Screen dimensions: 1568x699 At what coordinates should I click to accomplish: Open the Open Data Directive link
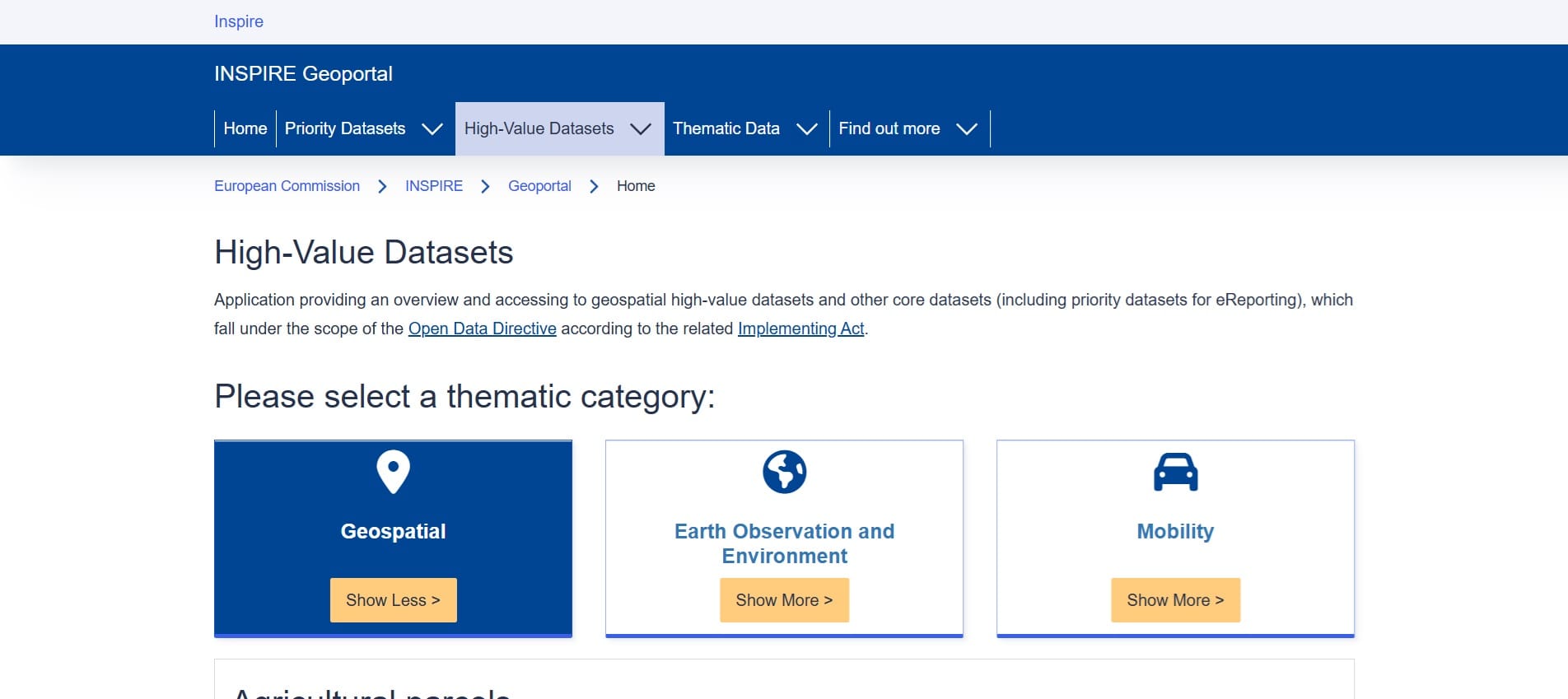point(483,329)
